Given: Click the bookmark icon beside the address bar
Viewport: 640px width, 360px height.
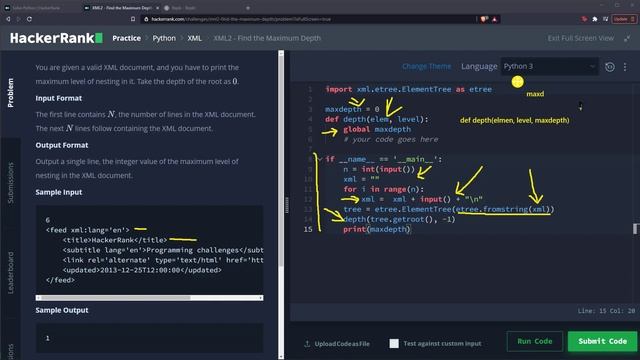Looking at the screenshot, I should pyautogui.click(x=133, y=19).
